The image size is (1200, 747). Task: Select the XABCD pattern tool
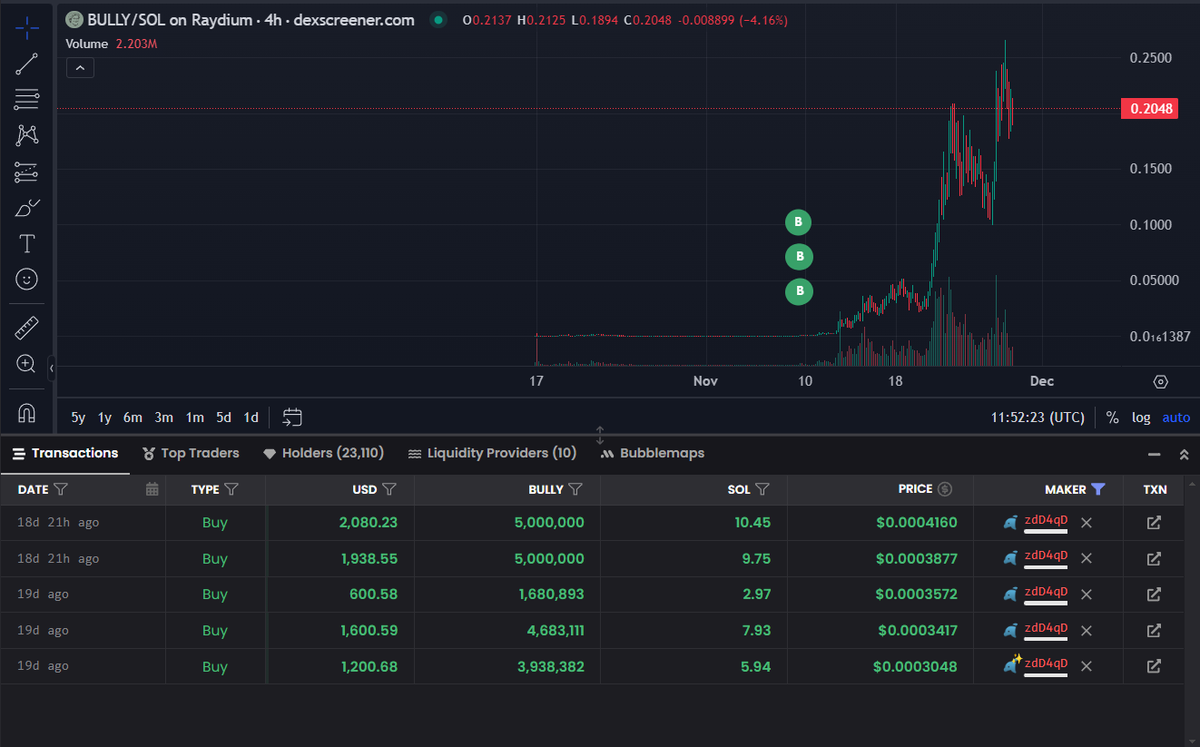27,136
